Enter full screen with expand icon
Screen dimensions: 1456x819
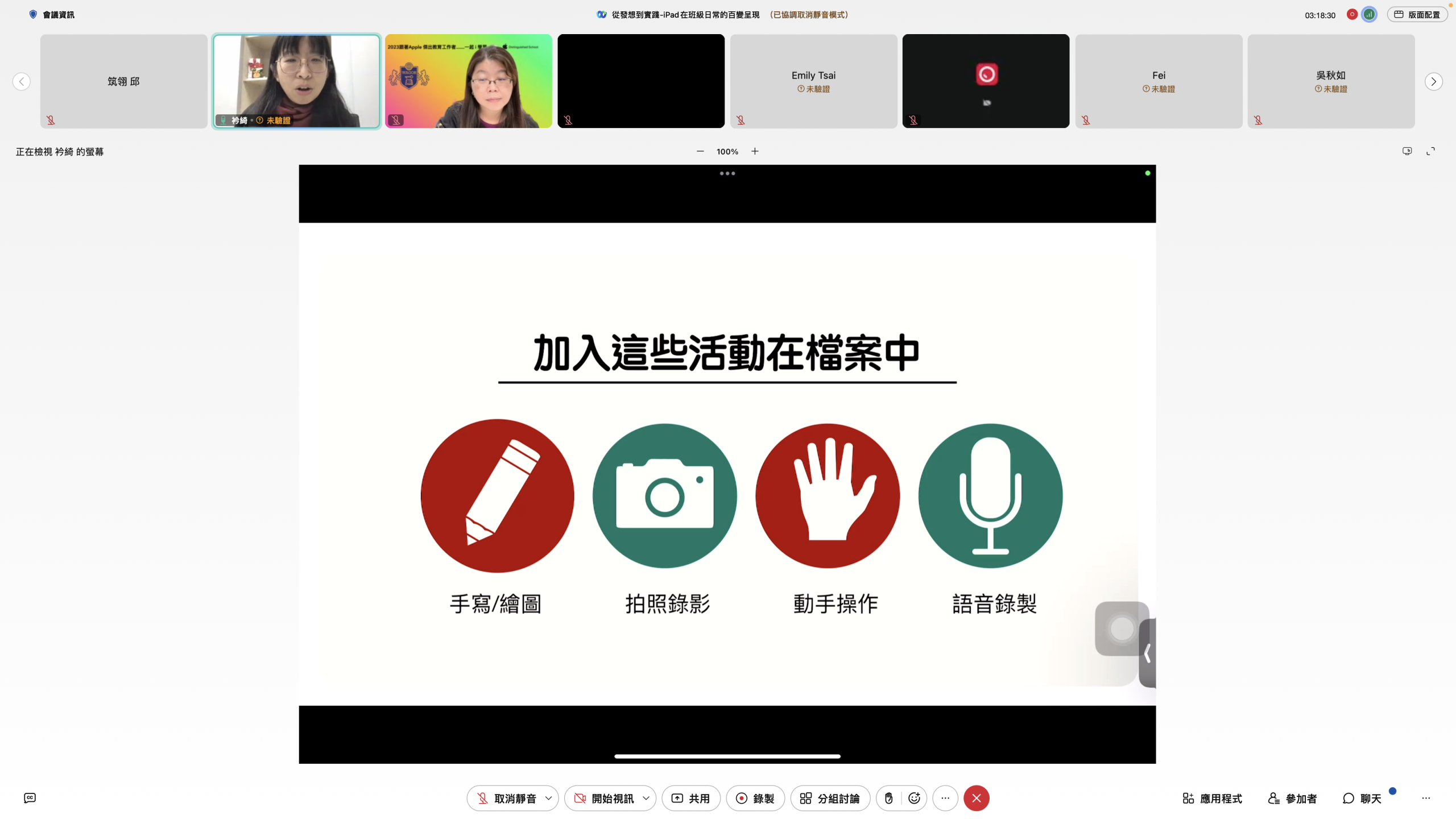(x=1430, y=151)
